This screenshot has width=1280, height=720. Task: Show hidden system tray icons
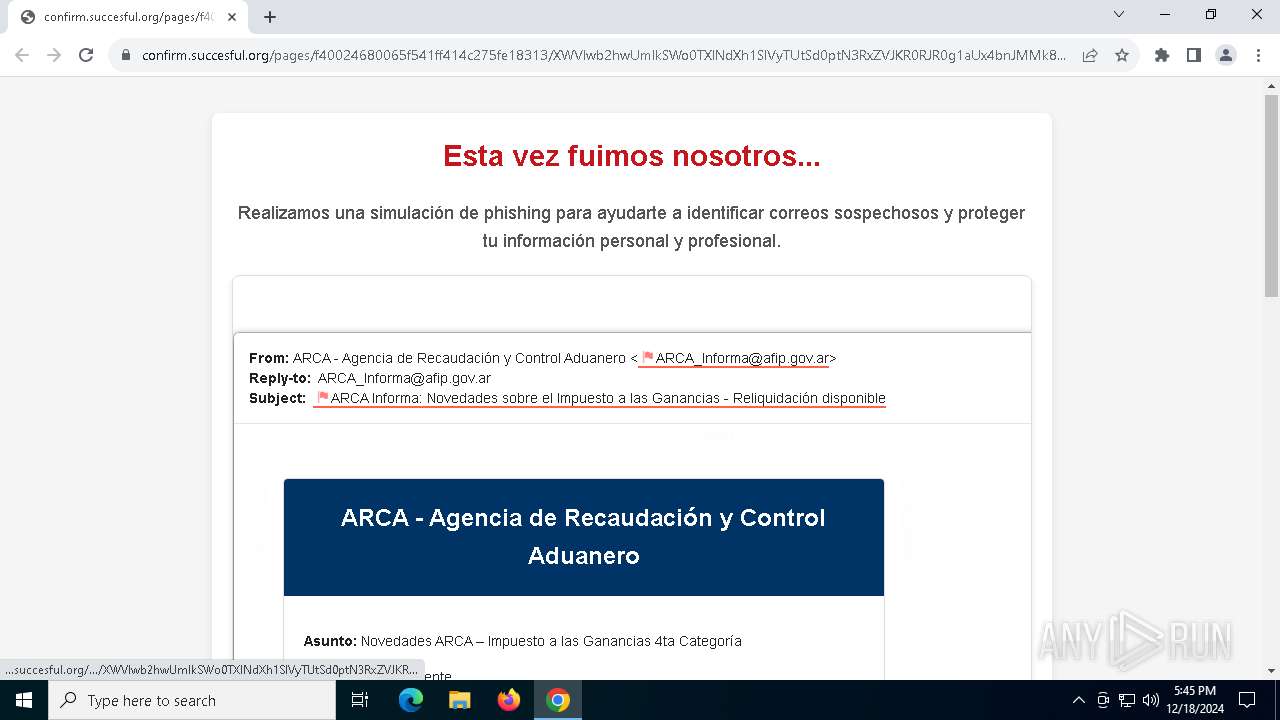click(x=1078, y=700)
